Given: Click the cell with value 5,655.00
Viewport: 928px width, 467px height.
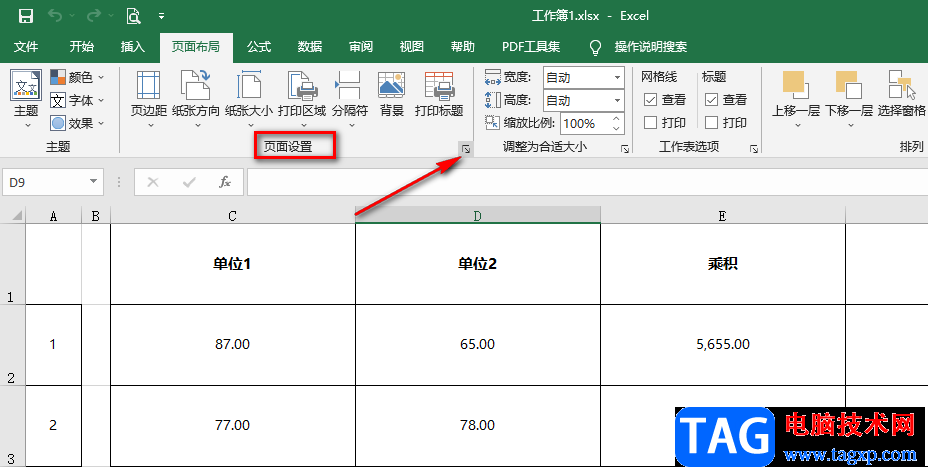Looking at the screenshot, I should [x=723, y=344].
